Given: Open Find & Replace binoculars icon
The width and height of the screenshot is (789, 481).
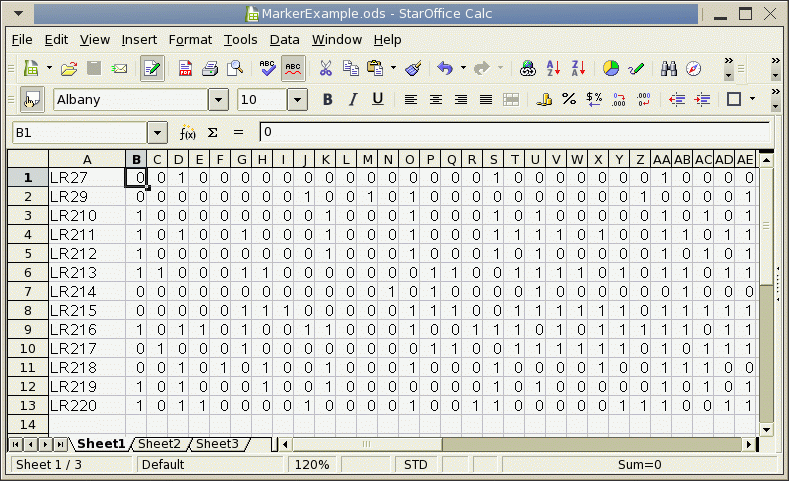Looking at the screenshot, I should pyautogui.click(x=669, y=69).
